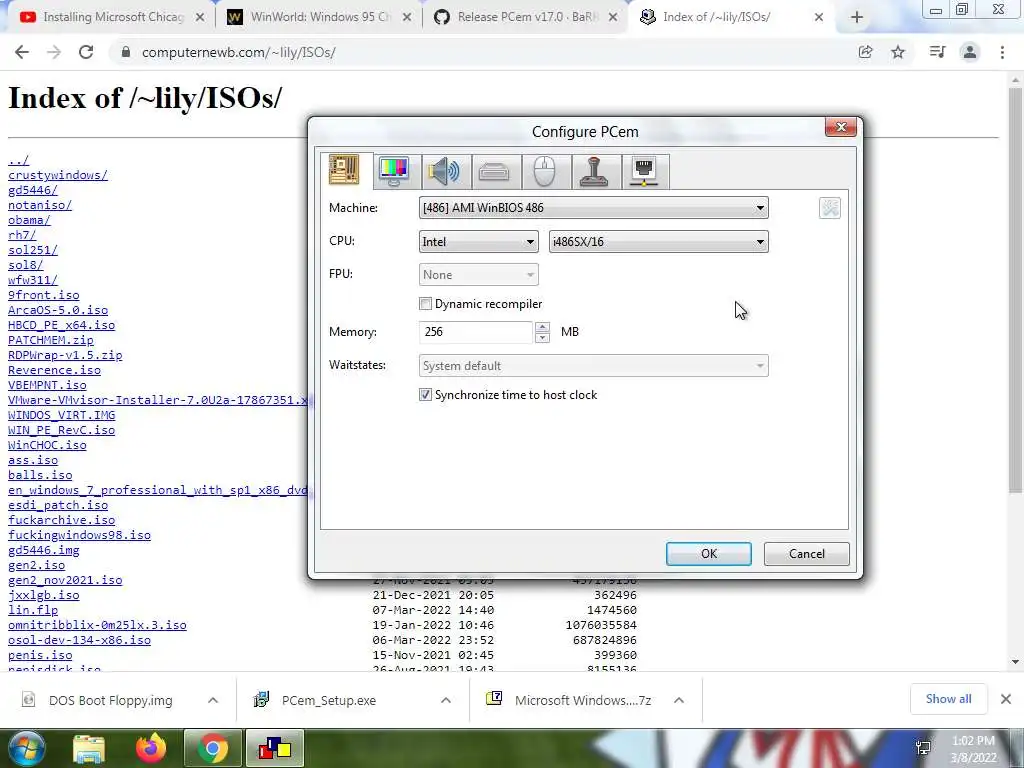Increase Memory with the up spinner arrow
1024x768 pixels.
pos(542,327)
